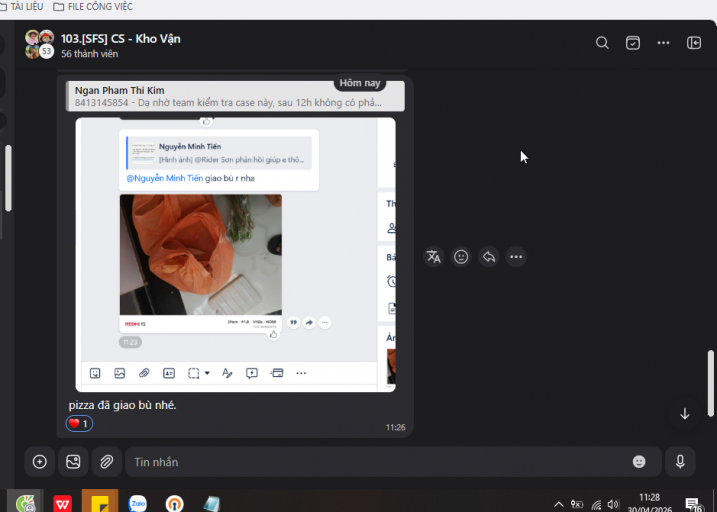Add an emoji reaction to the message
This screenshot has width=717, height=512.
point(461,257)
